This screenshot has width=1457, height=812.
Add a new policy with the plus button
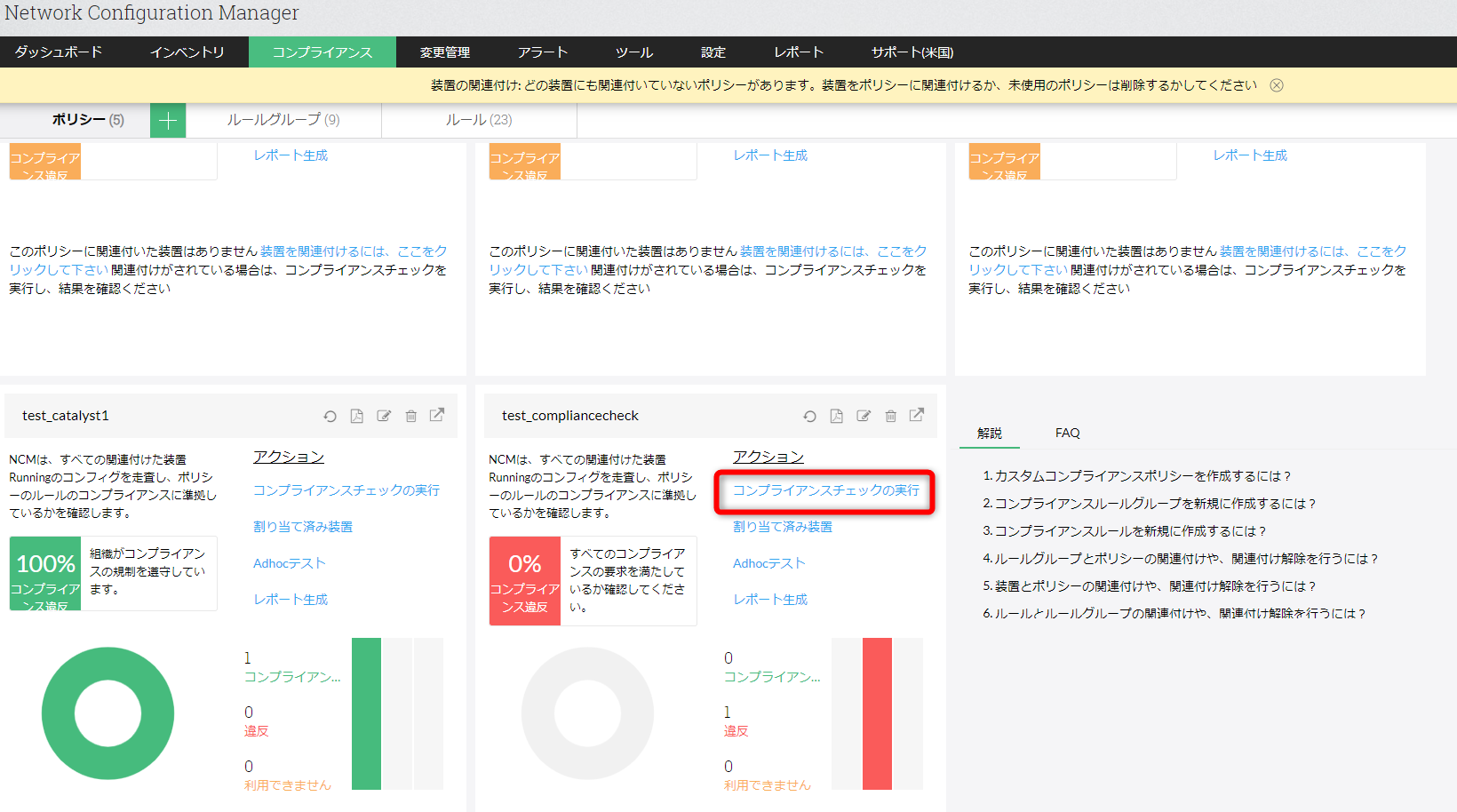[x=168, y=120]
